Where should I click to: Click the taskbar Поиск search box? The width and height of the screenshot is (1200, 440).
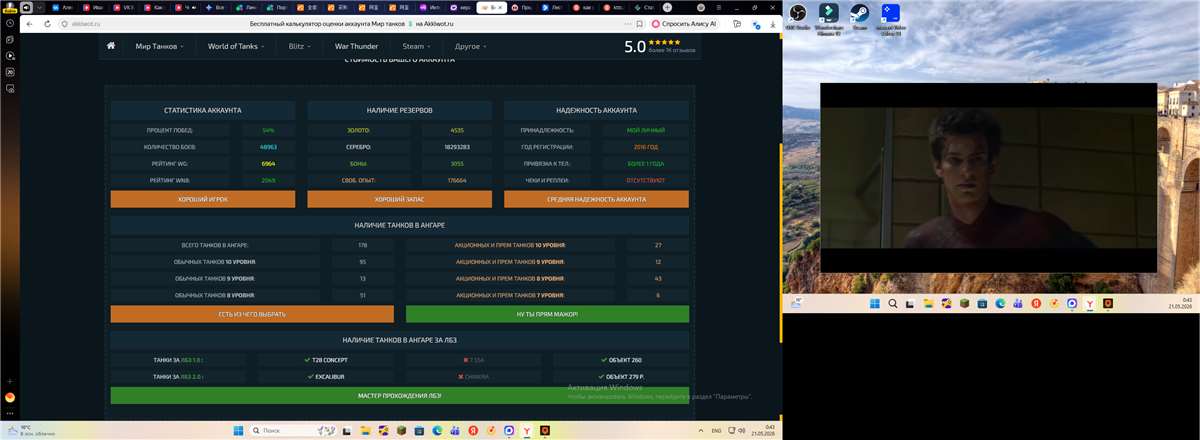point(292,431)
